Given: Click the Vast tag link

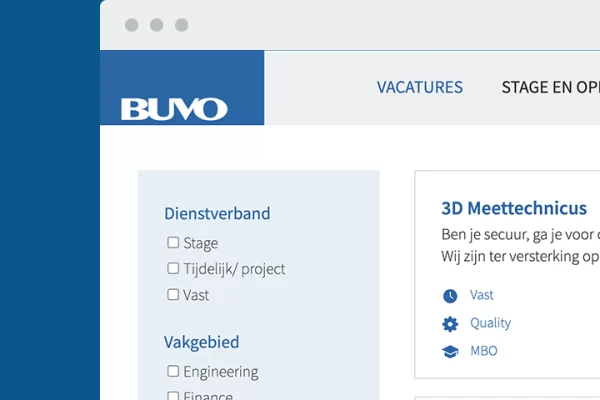Looking at the screenshot, I should (x=482, y=295).
